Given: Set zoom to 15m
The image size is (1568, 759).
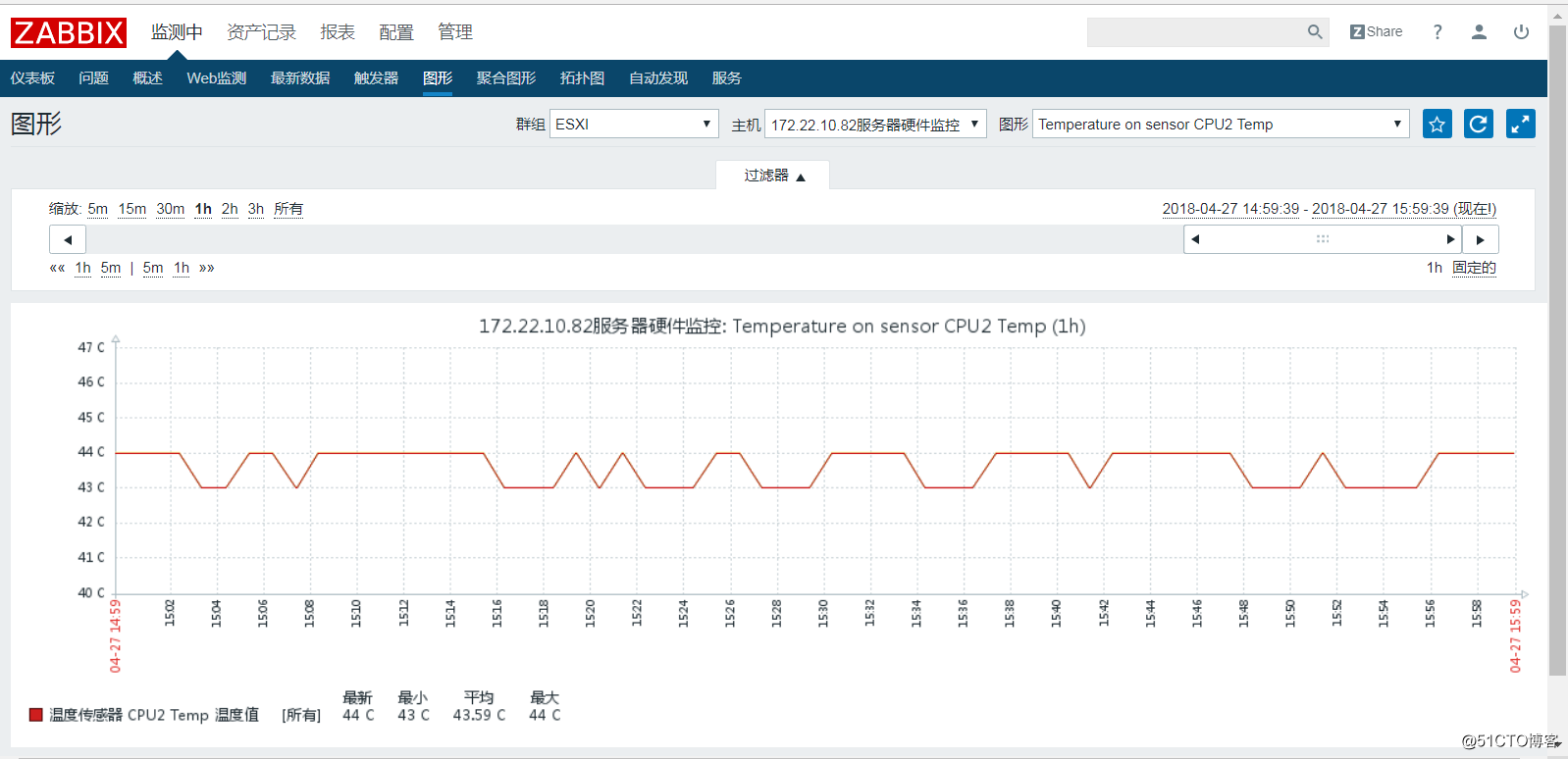Looking at the screenshot, I should pos(131,209).
